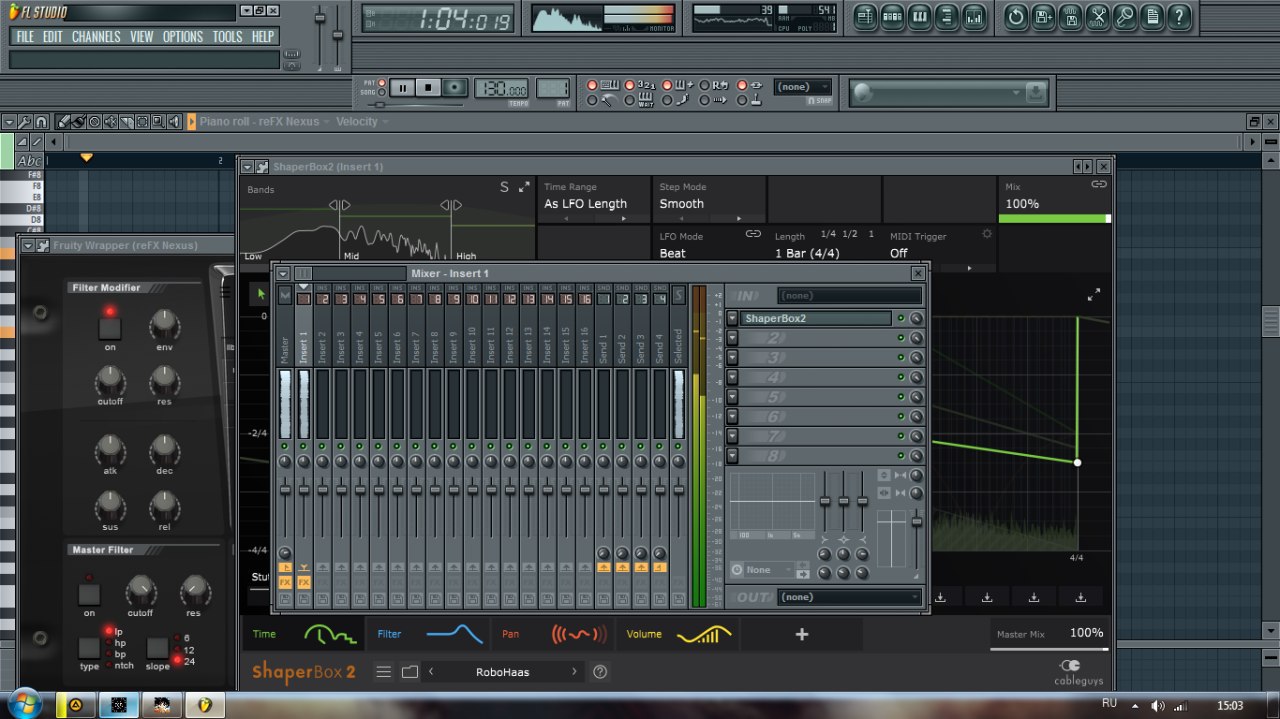Show the piano roll view icon
Image resolution: width=1280 pixels, height=719 pixels.
[x=919, y=16]
